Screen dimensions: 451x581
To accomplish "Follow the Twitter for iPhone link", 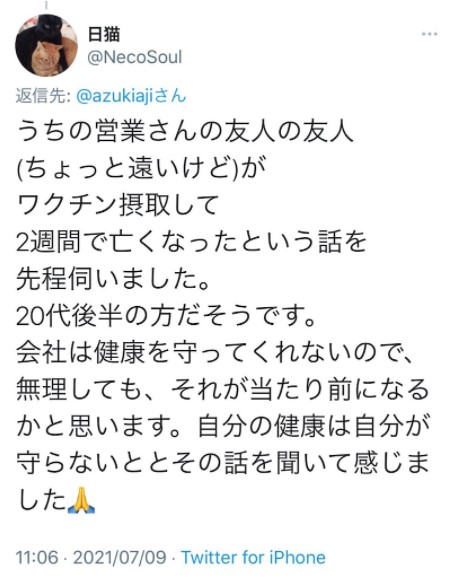I will pos(253,558).
